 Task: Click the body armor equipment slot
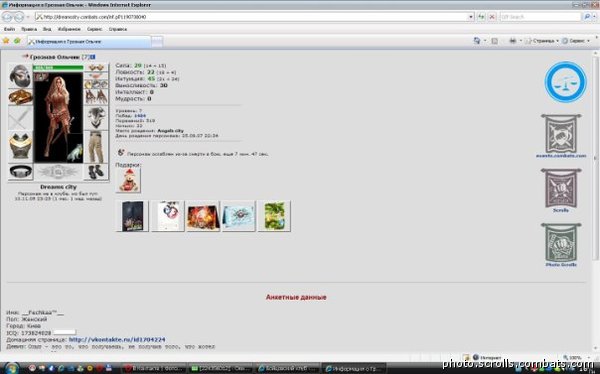pyautogui.click(x=20, y=146)
